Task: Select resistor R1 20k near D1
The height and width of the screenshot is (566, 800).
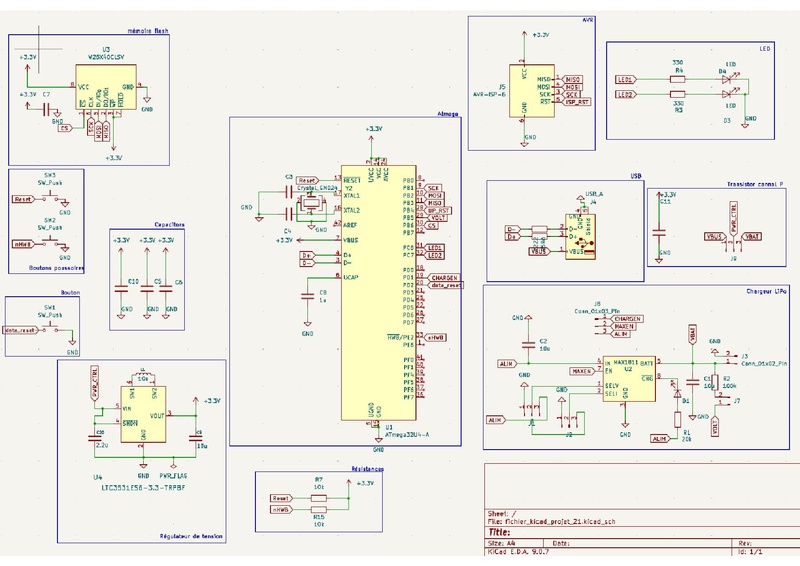Action: [678, 420]
